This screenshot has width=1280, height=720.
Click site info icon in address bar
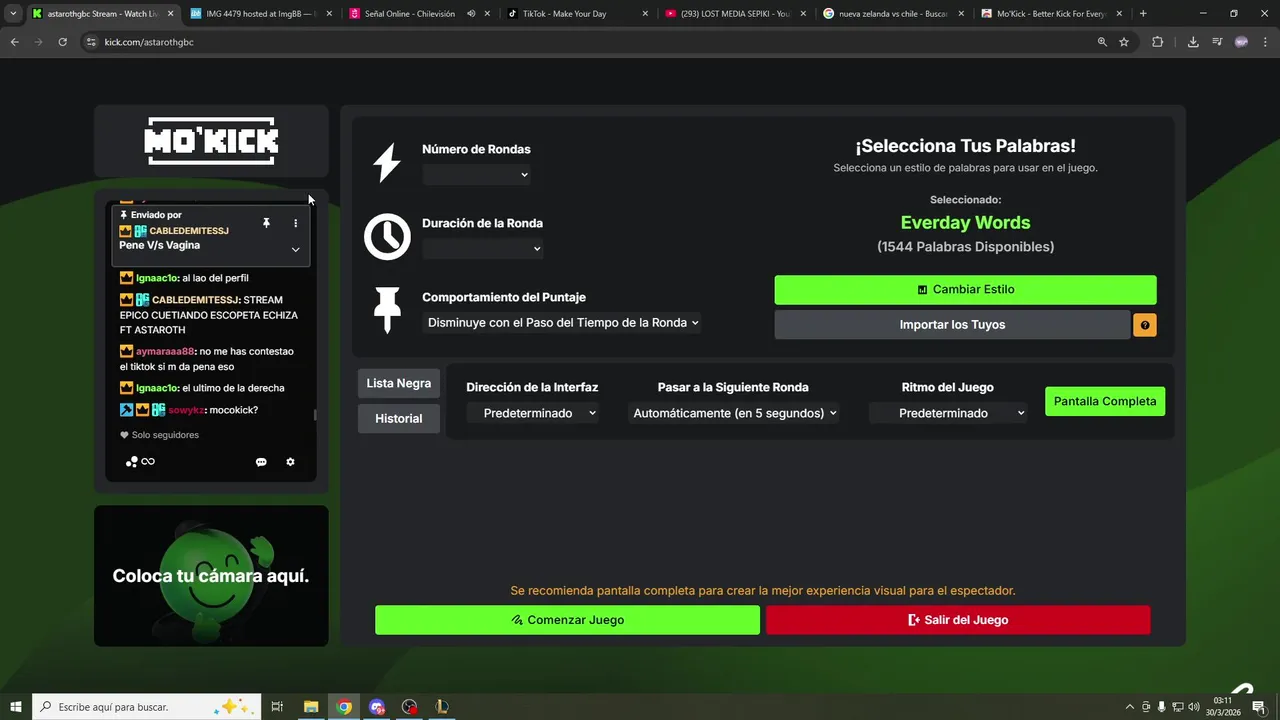coord(91,42)
